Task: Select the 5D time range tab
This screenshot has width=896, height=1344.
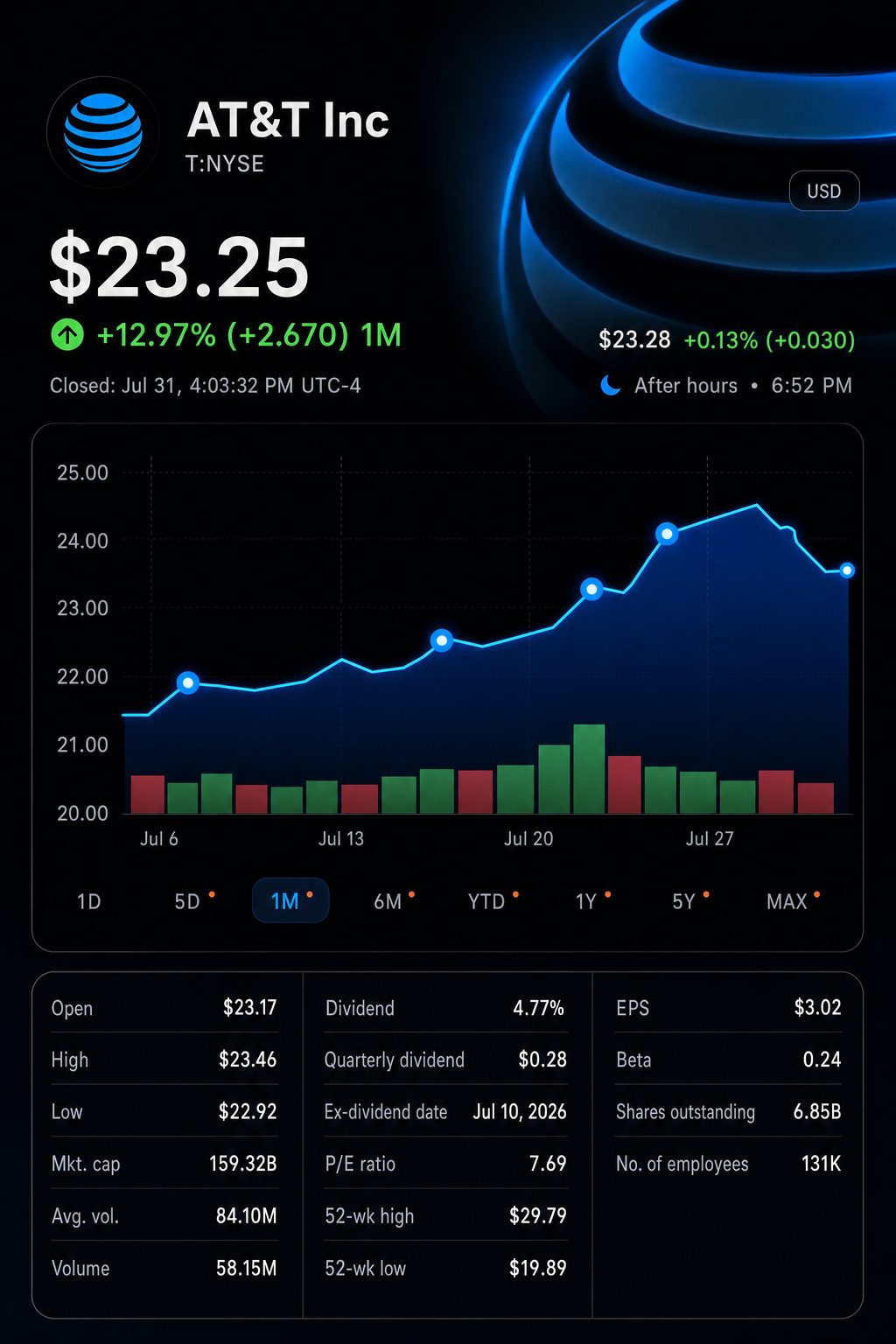Action: 187,901
